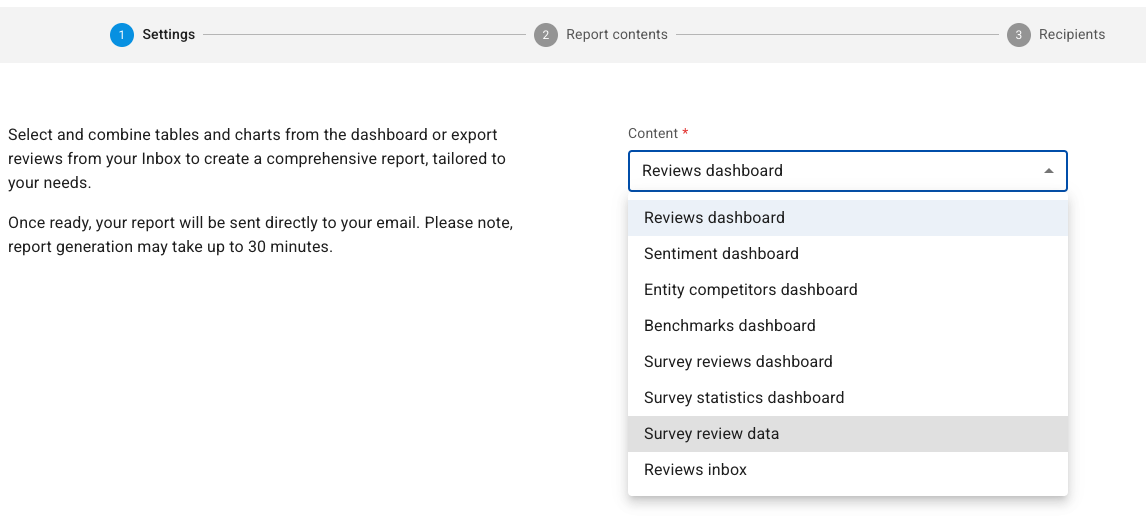1146x518 pixels.
Task: Select Survey review data option
Action: tap(848, 433)
